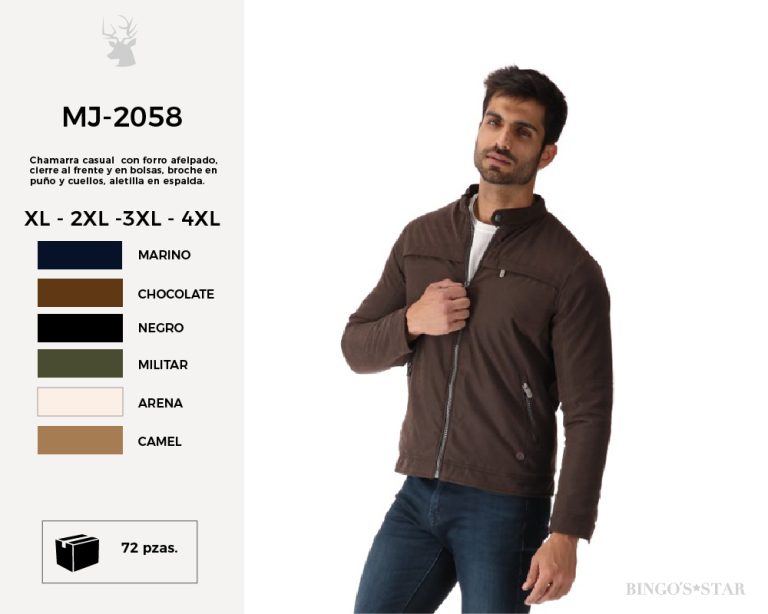Click the CHOCOLATE color label
This screenshot has height=614, width=768.
coord(176,294)
